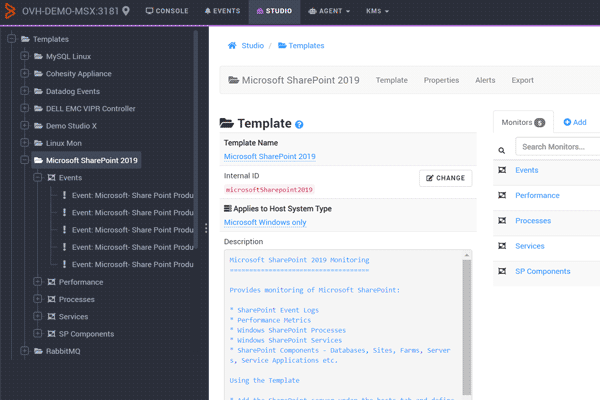Click the Services monitor icon in tree
Image resolution: width=600 pixels, height=400 pixels.
51,317
